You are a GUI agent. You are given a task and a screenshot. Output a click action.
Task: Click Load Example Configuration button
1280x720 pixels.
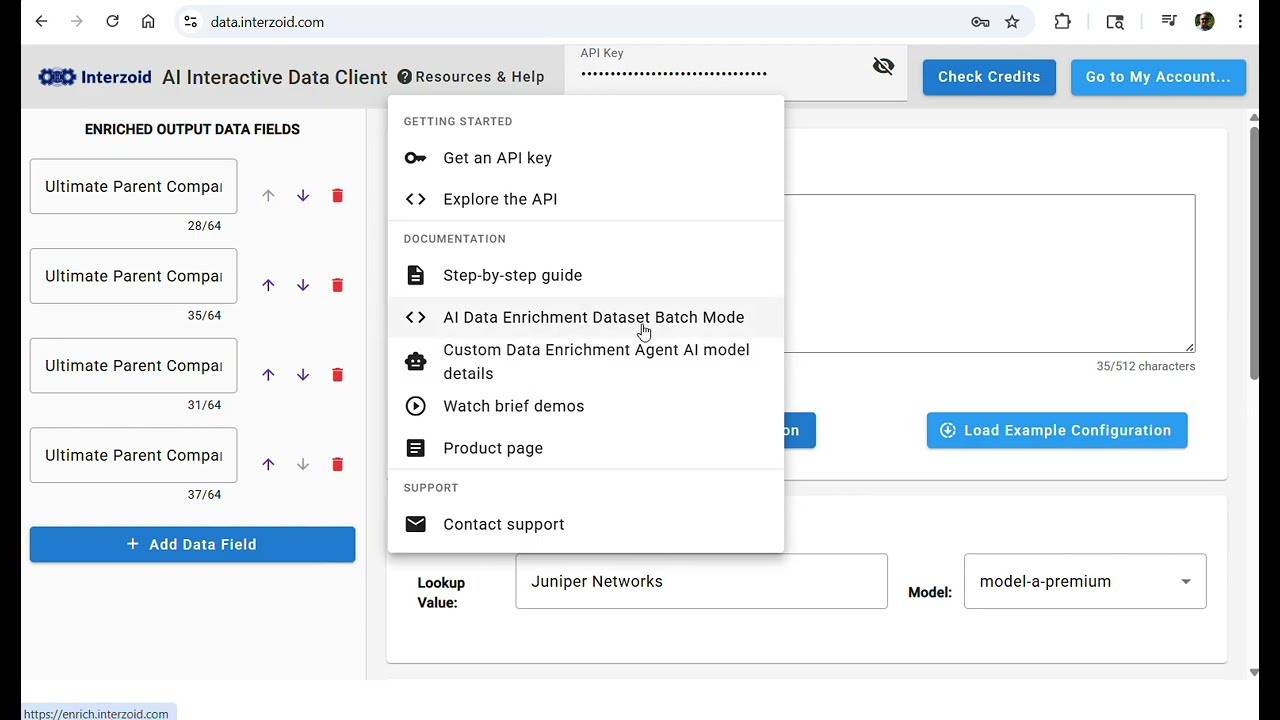[x=1057, y=430]
